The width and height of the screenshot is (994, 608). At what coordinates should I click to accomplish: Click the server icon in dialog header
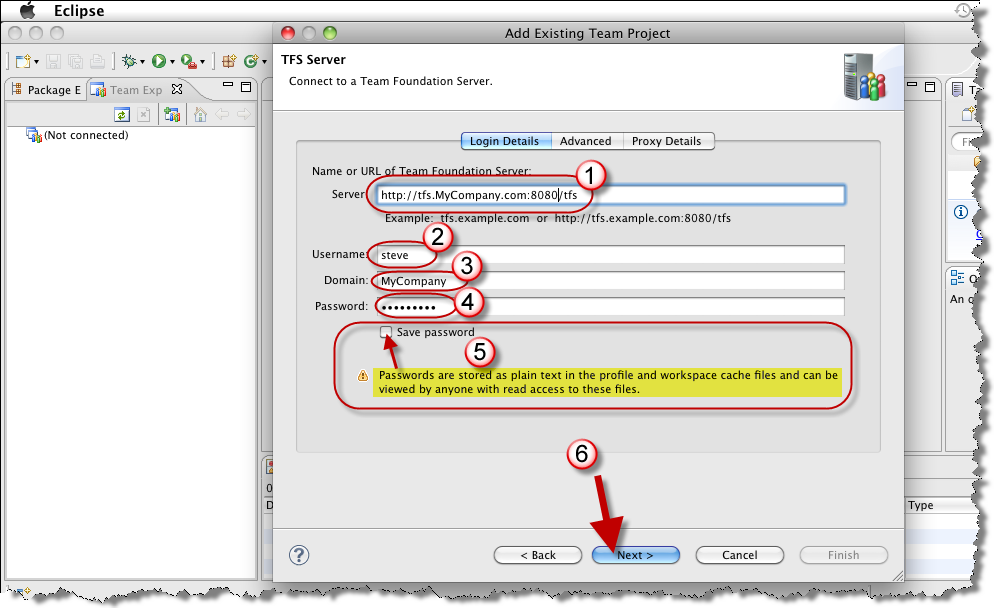click(x=865, y=77)
